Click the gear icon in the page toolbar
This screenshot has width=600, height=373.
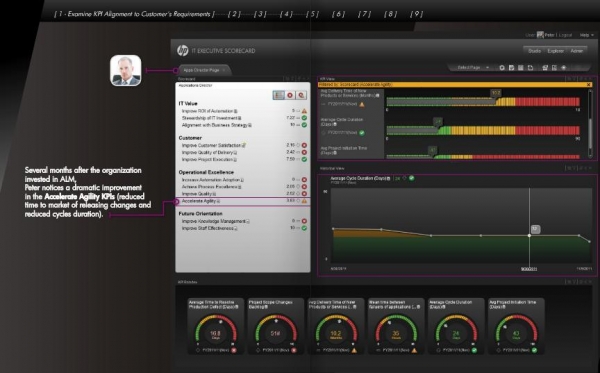[x=502, y=68]
